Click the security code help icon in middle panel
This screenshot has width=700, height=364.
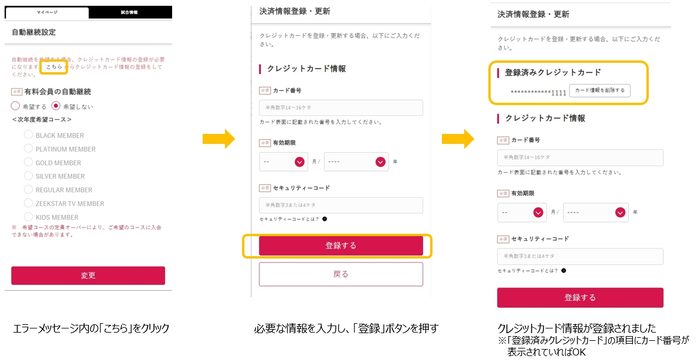(325, 219)
